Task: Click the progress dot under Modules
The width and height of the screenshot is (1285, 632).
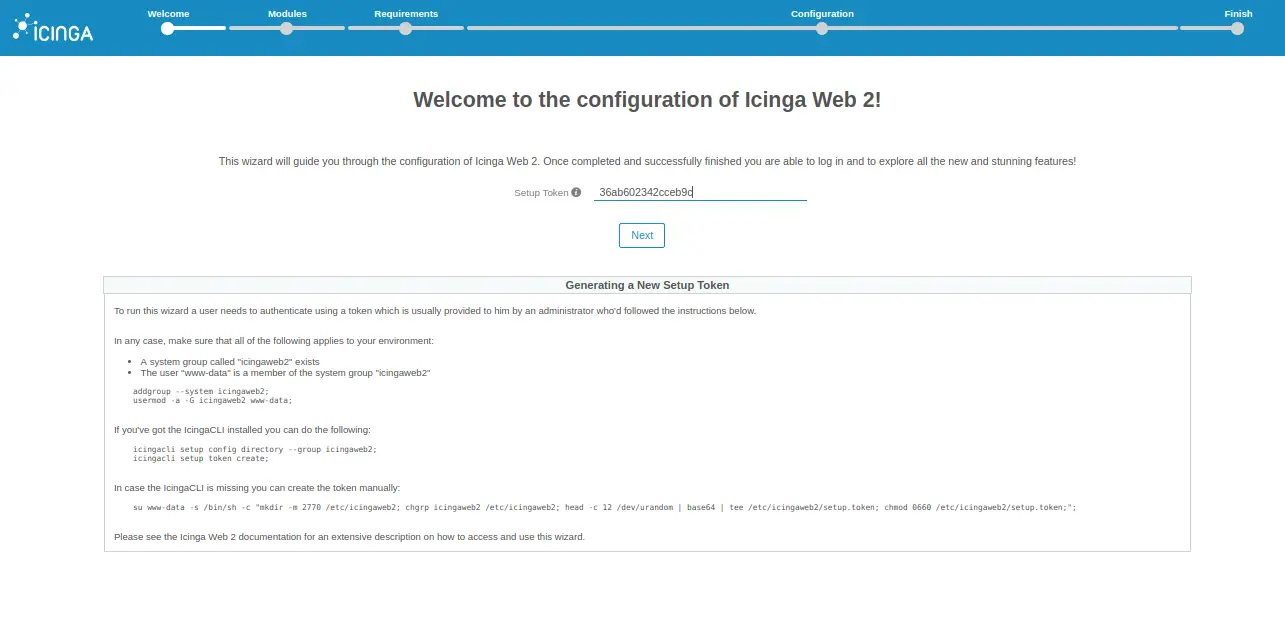Action: point(287,29)
